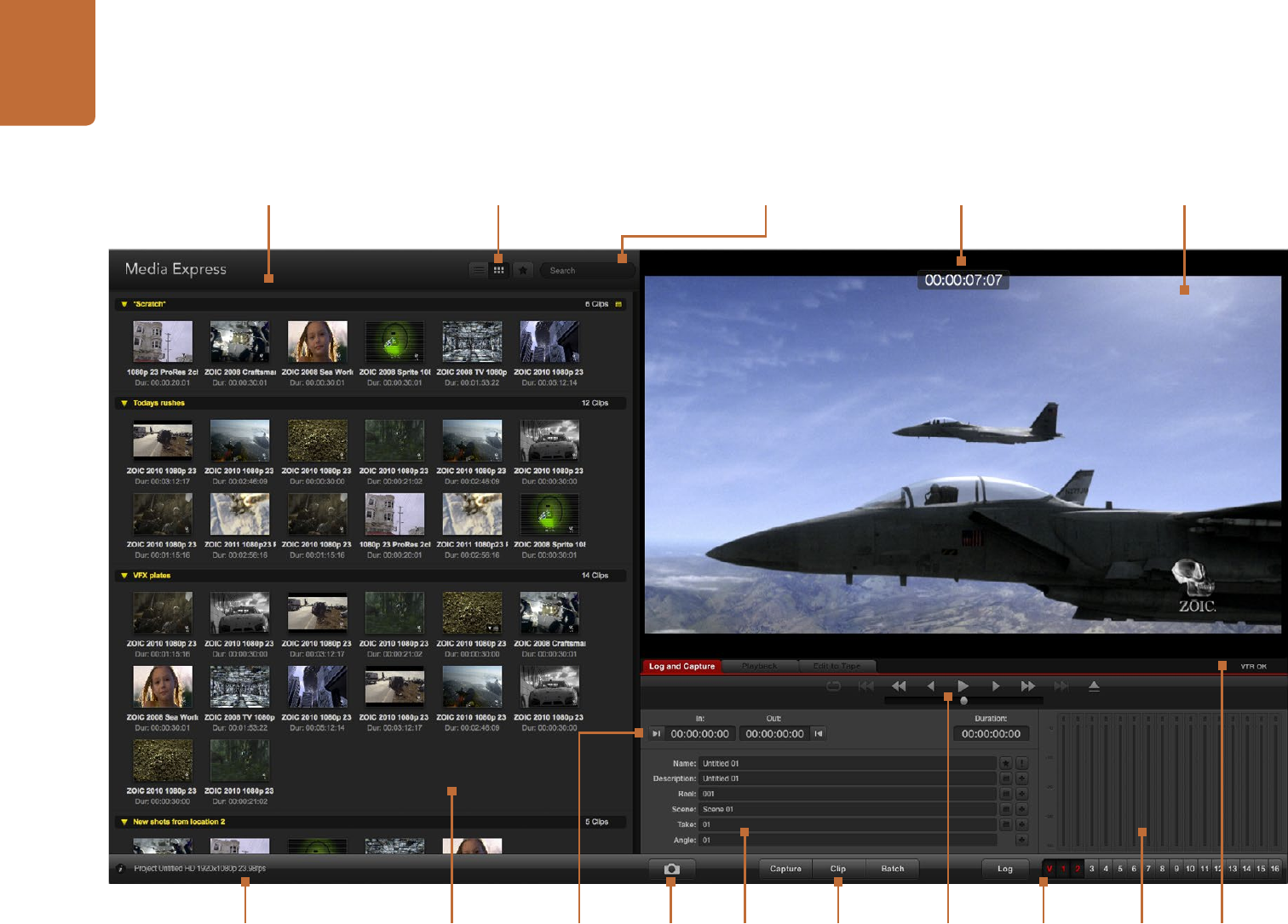Enable audio channel 16
The image size is (1288, 924).
click(x=1274, y=869)
